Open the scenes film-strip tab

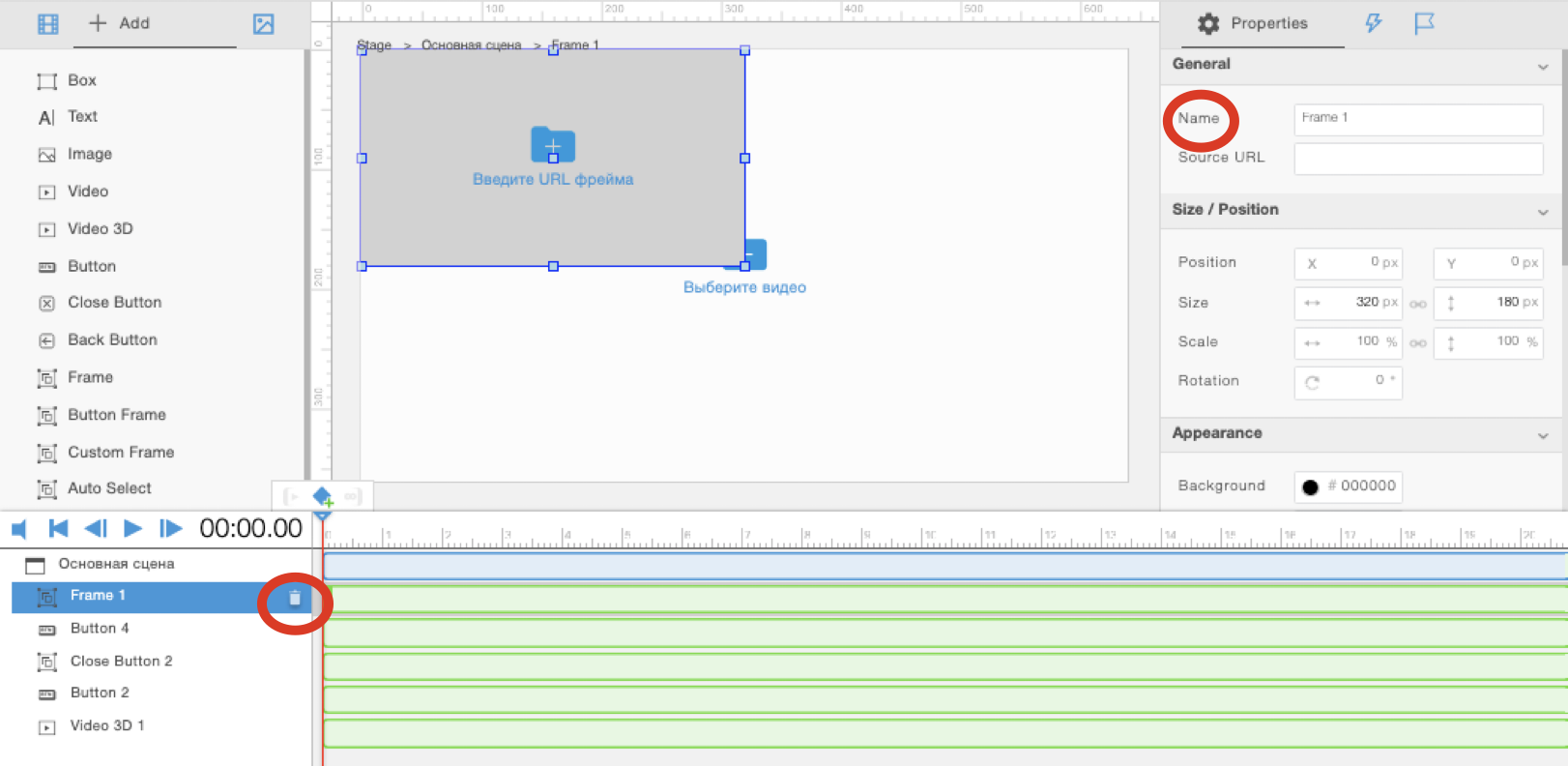(x=47, y=24)
